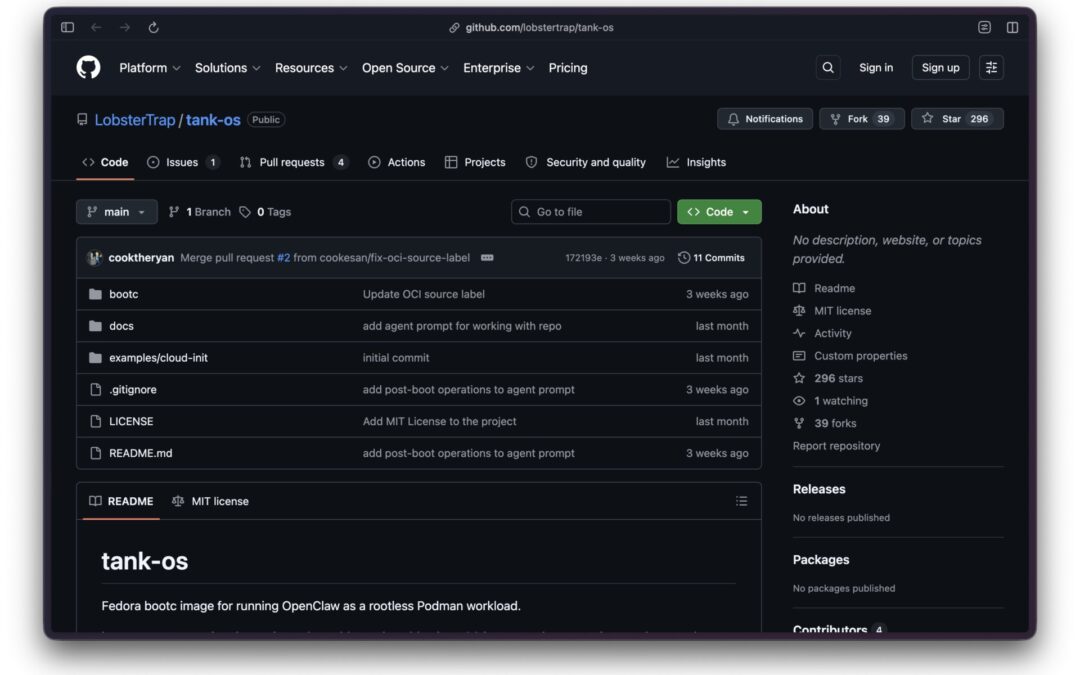
Task: Open the cooktheryan avatar thumbnail
Action: pyautogui.click(x=94, y=258)
